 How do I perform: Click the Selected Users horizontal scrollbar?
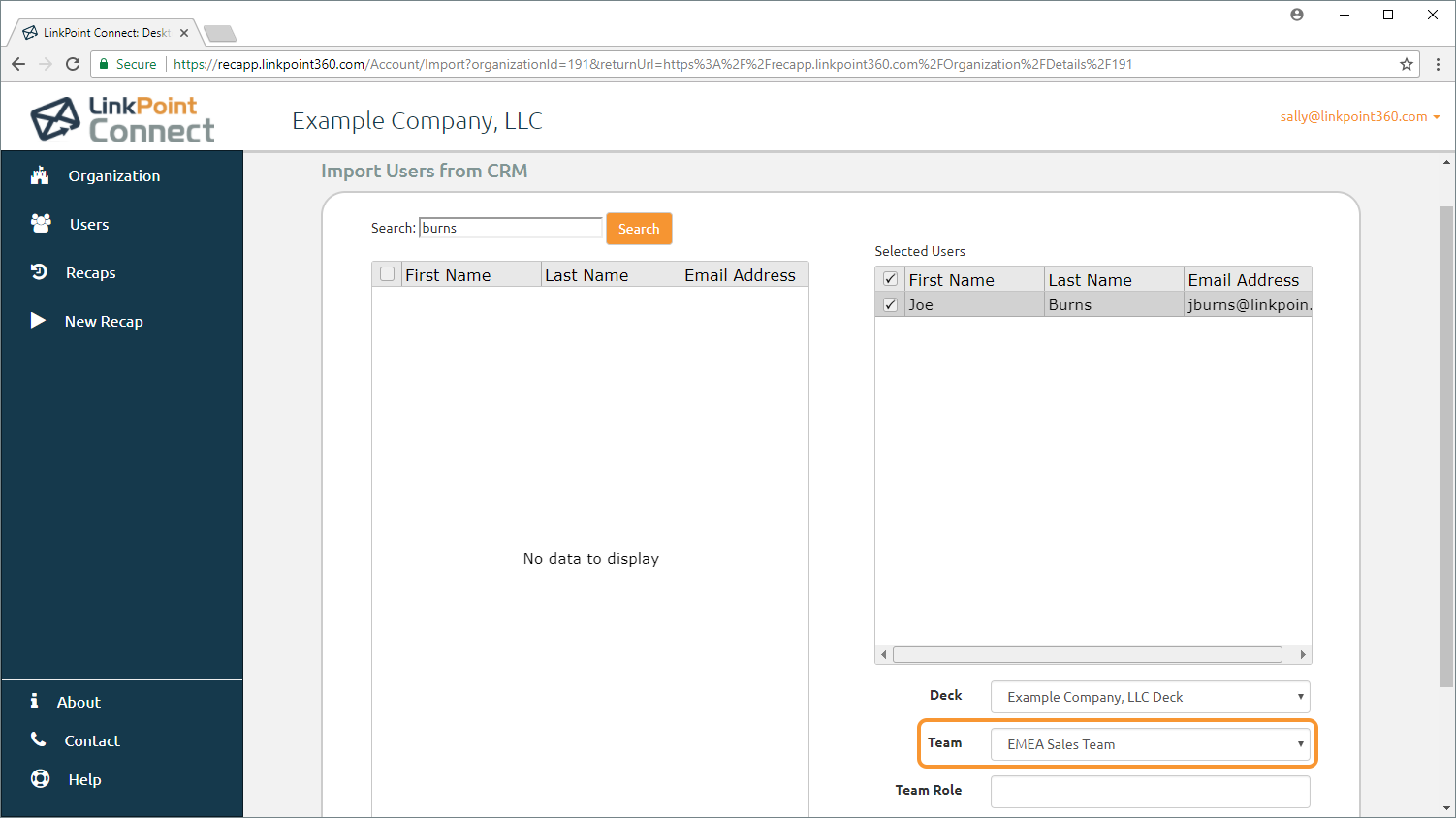pos(1087,655)
